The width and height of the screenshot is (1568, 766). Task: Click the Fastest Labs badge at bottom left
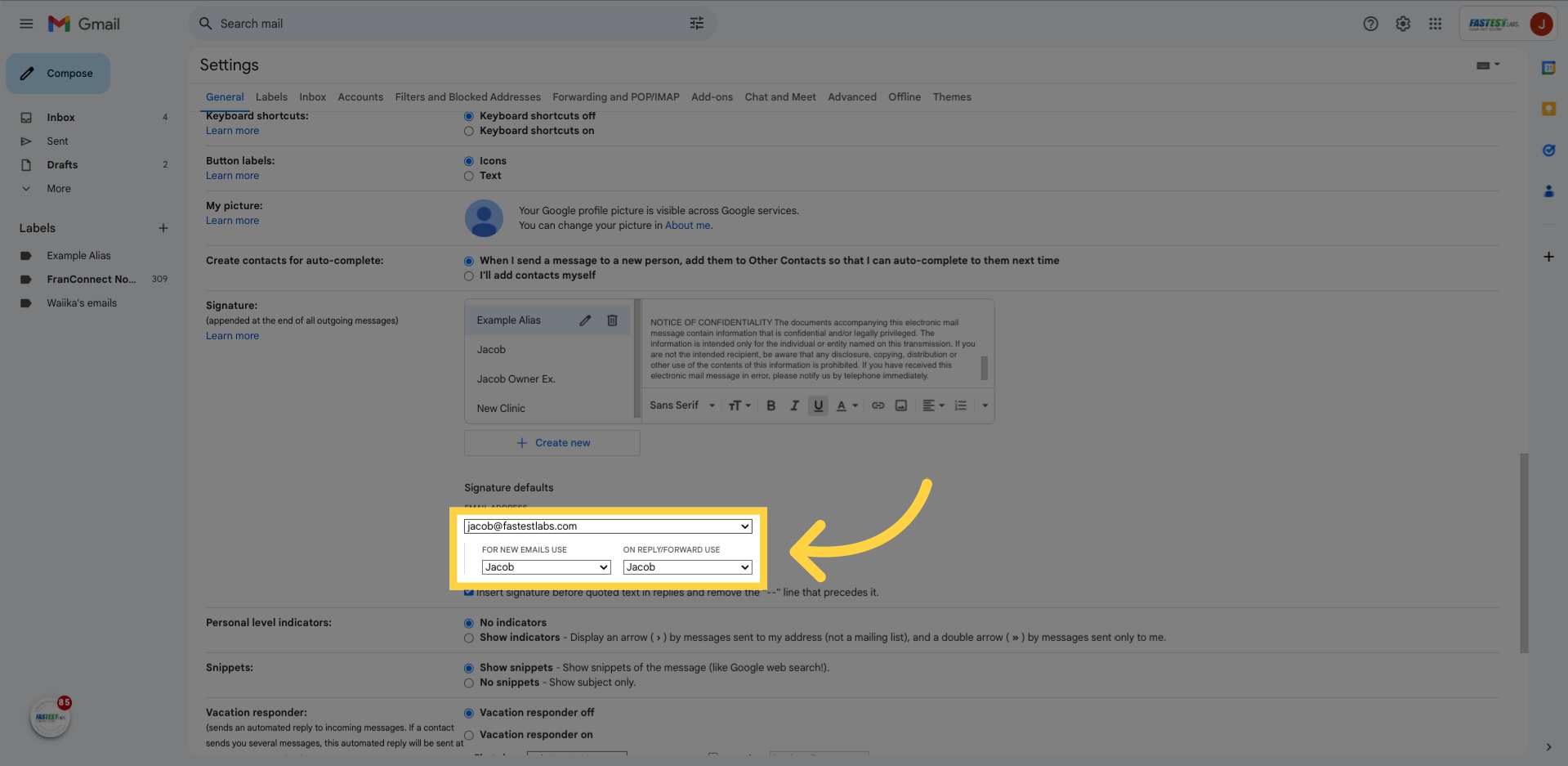tap(50, 718)
